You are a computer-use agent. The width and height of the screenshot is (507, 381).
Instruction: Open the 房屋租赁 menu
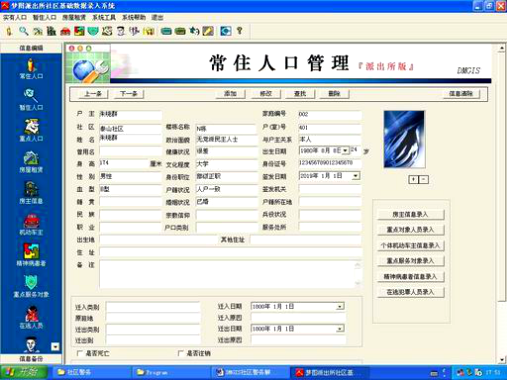[x=74, y=17]
